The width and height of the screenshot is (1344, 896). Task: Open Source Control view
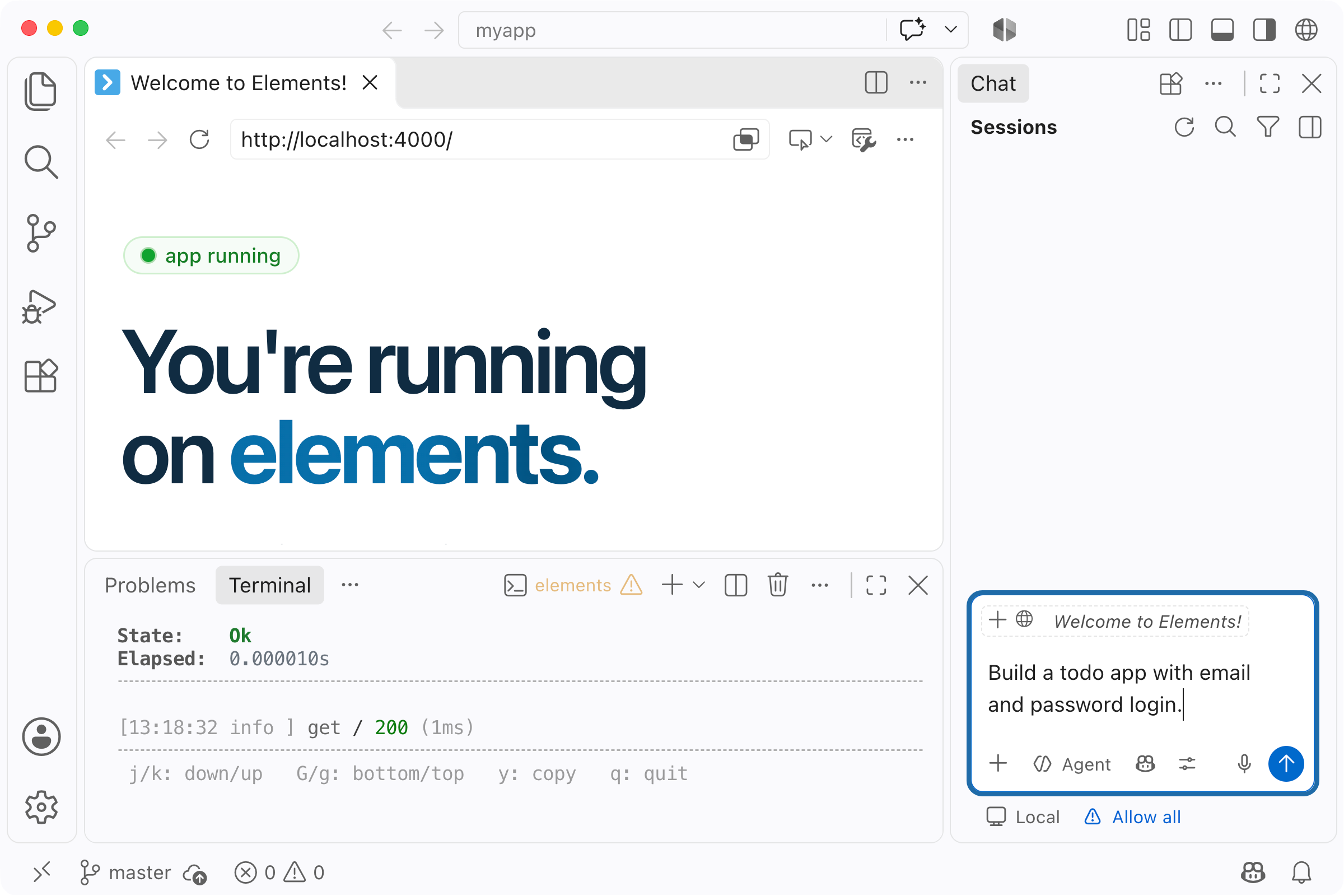pos(40,233)
